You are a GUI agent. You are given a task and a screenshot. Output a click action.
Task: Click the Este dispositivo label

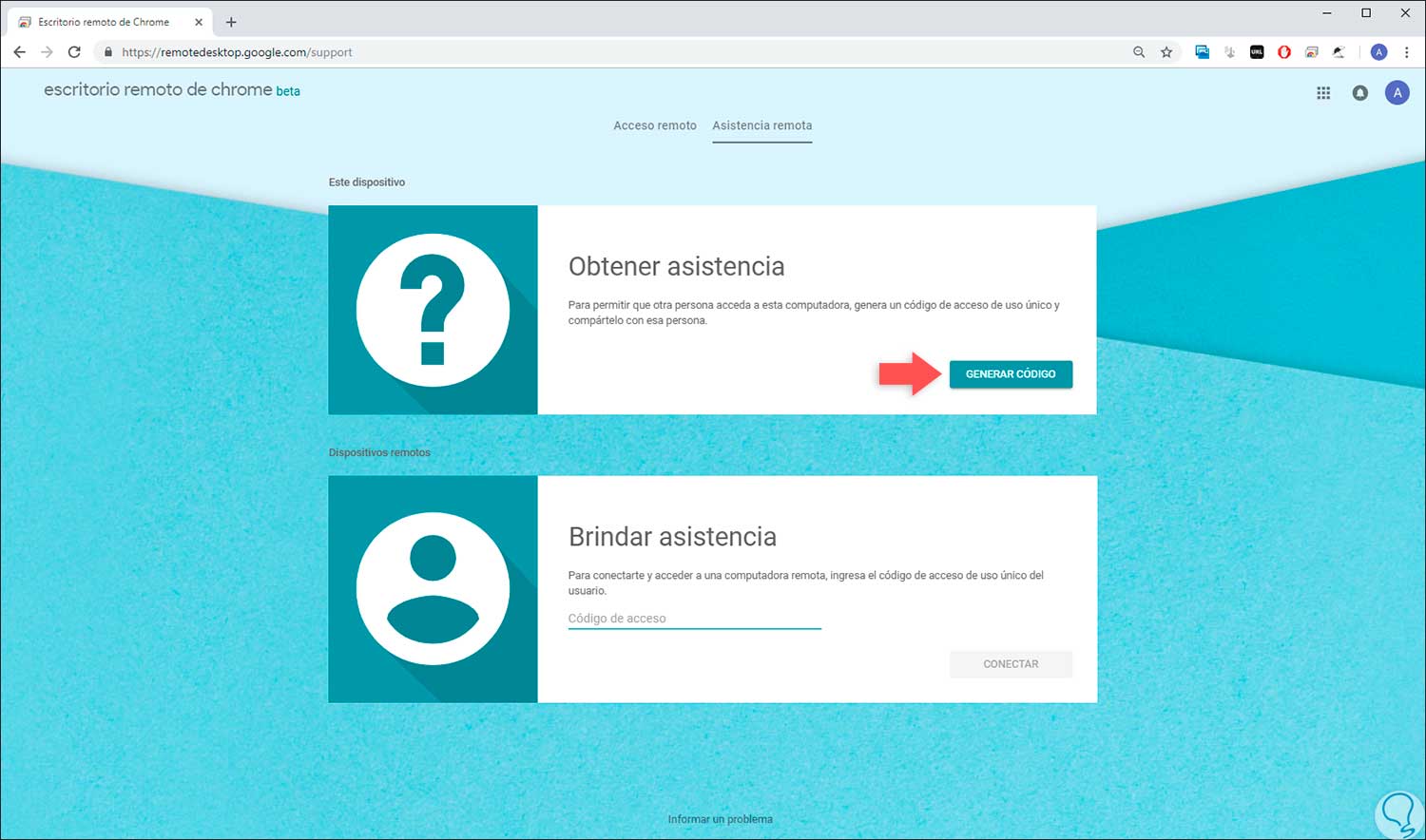pyautogui.click(x=367, y=182)
